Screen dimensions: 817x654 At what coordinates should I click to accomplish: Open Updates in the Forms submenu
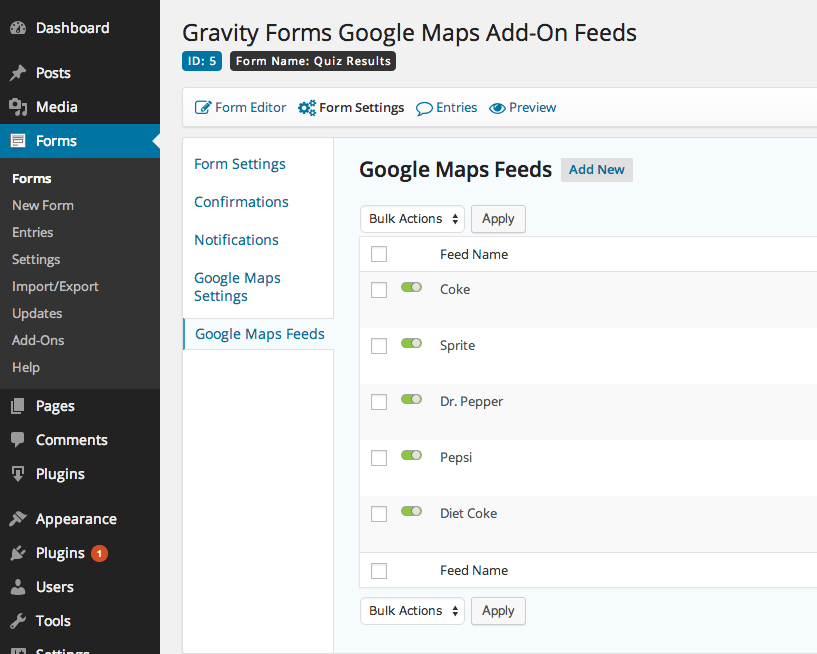pyautogui.click(x=37, y=314)
